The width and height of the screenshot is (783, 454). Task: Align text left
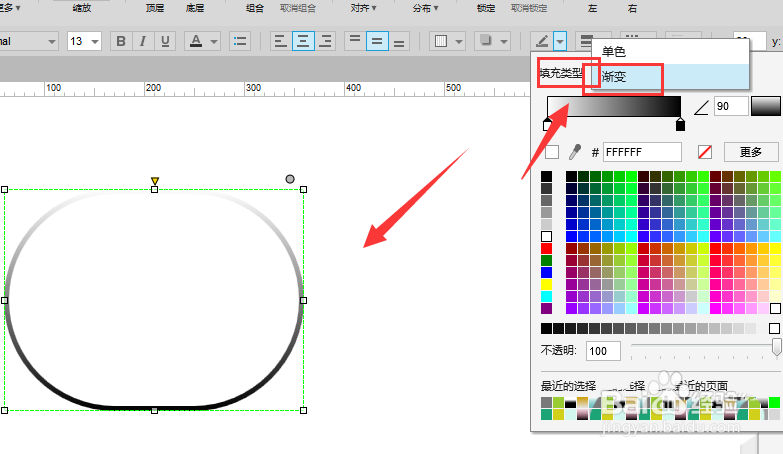click(281, 41)
